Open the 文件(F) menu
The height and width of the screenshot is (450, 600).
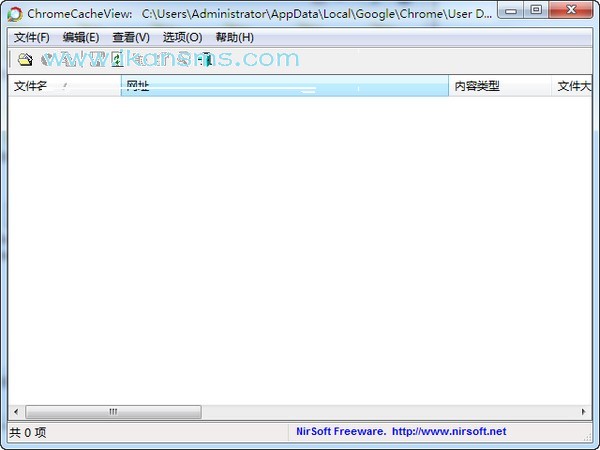point(32,38)
